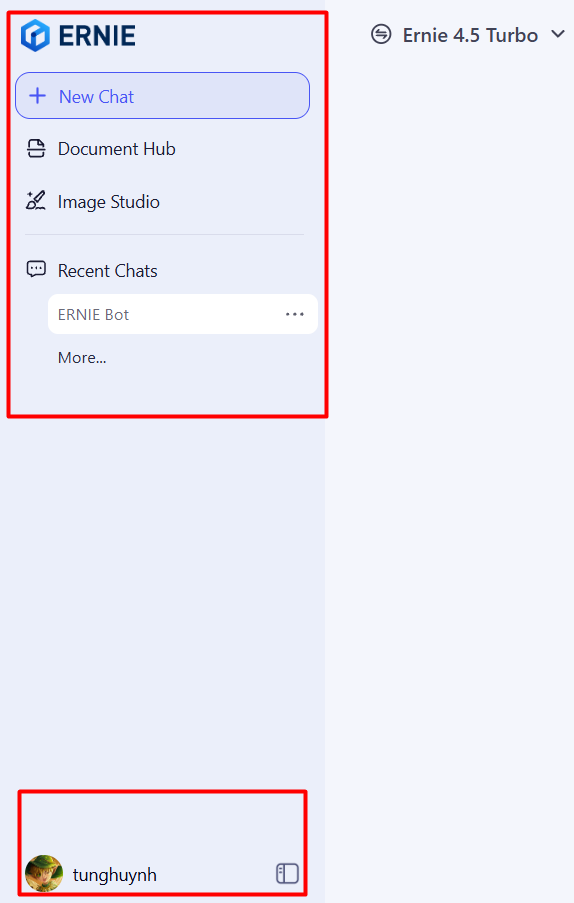The image size is (574, 903).
Task: Select the Recent Chats heading
Action: 108,271
